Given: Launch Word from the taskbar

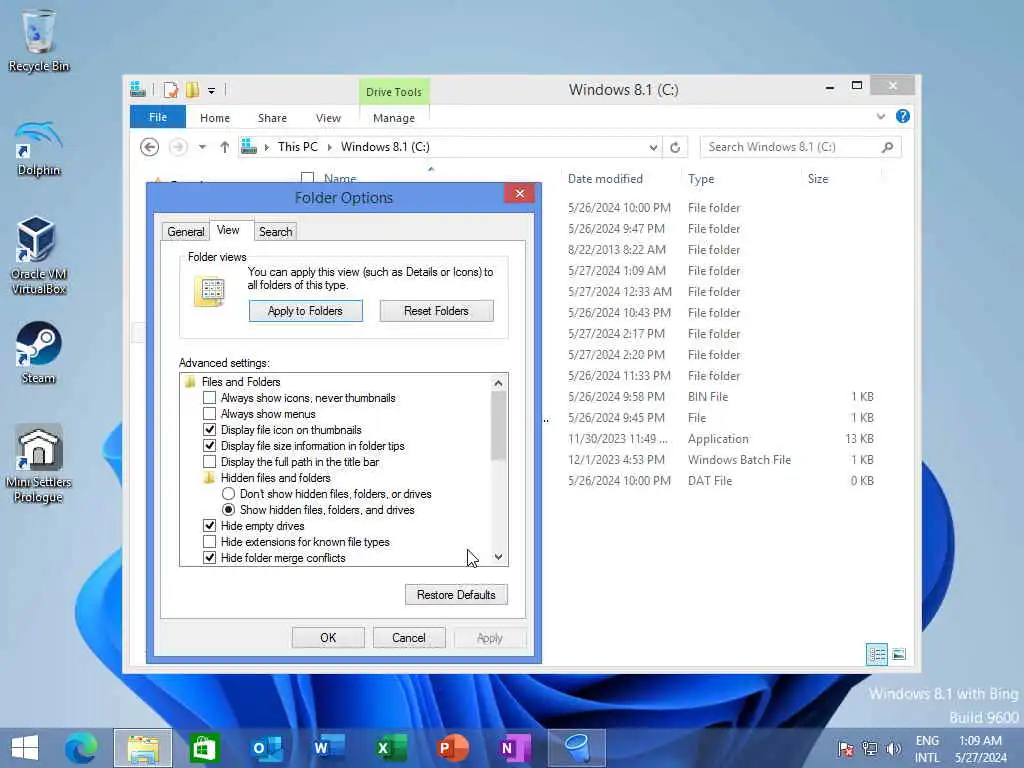Looking at the screenshot, I should click(x=328, y=748).
